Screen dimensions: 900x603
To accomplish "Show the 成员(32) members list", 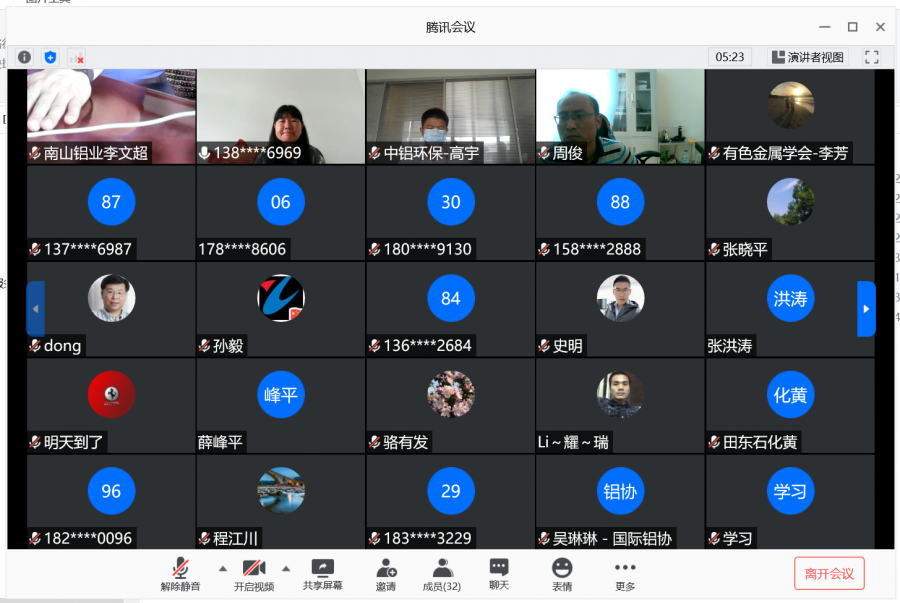I will click(441, 574).
